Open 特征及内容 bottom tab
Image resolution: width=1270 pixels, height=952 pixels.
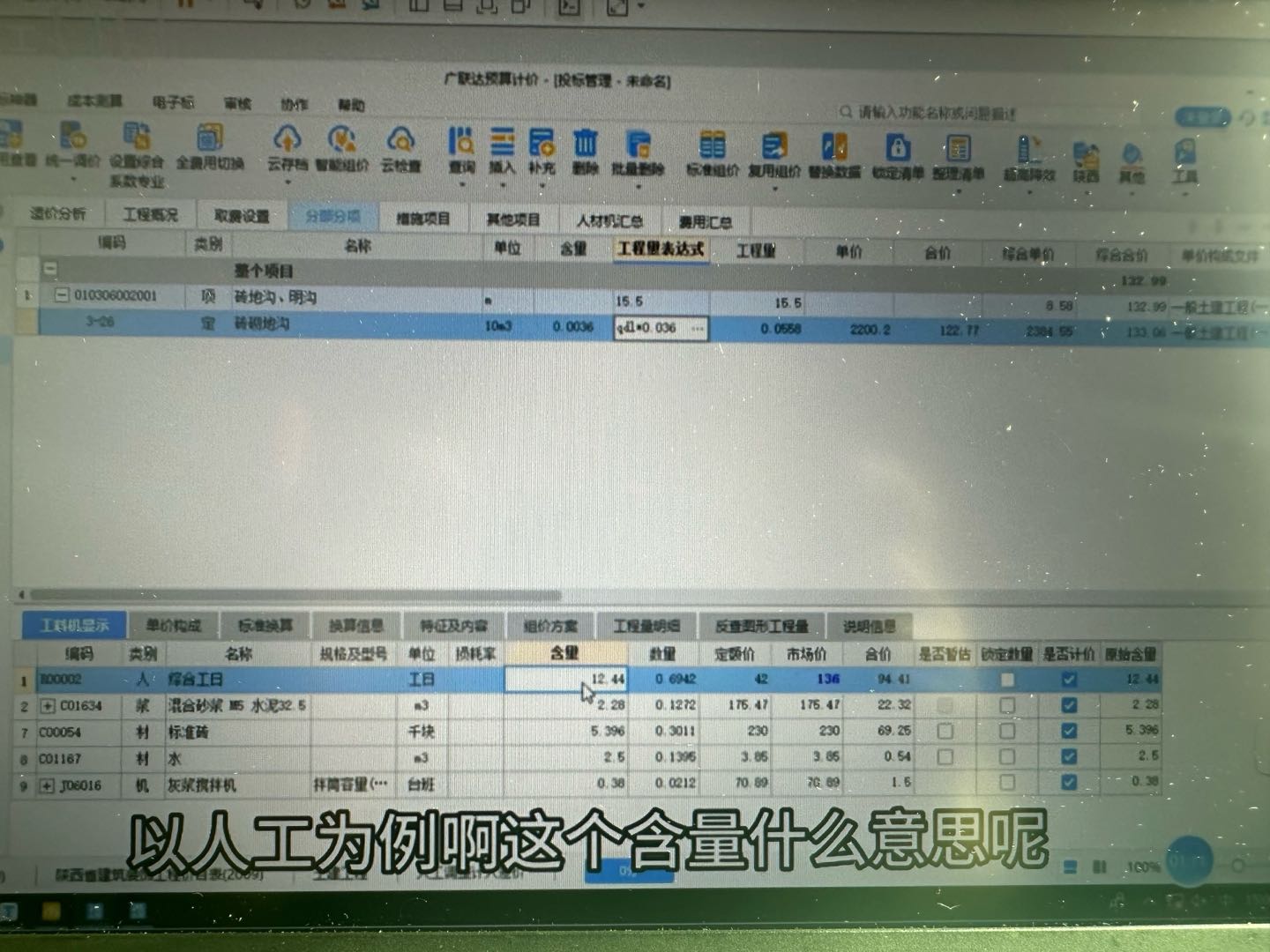454,626
